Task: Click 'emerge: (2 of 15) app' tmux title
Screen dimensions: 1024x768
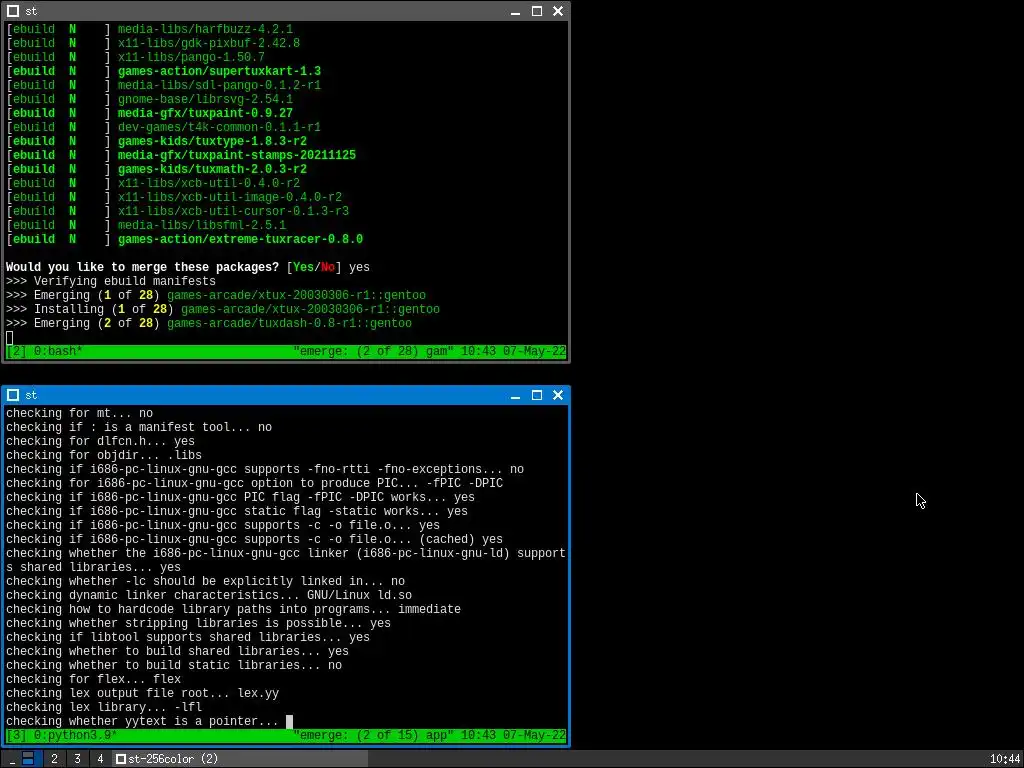Action: coord(373,735)
